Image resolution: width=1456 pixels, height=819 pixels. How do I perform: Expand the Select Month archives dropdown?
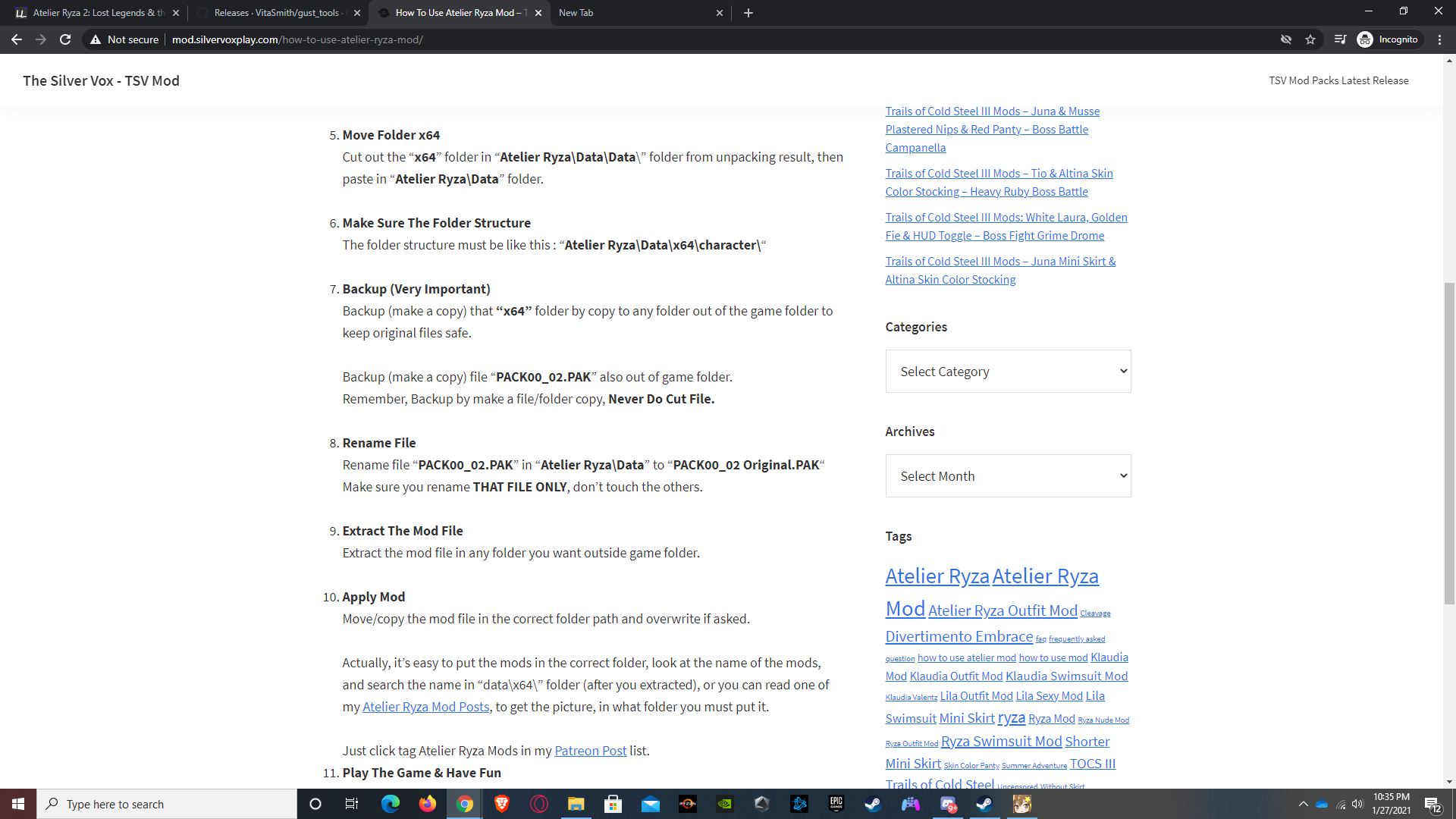tap(1008, 476)
